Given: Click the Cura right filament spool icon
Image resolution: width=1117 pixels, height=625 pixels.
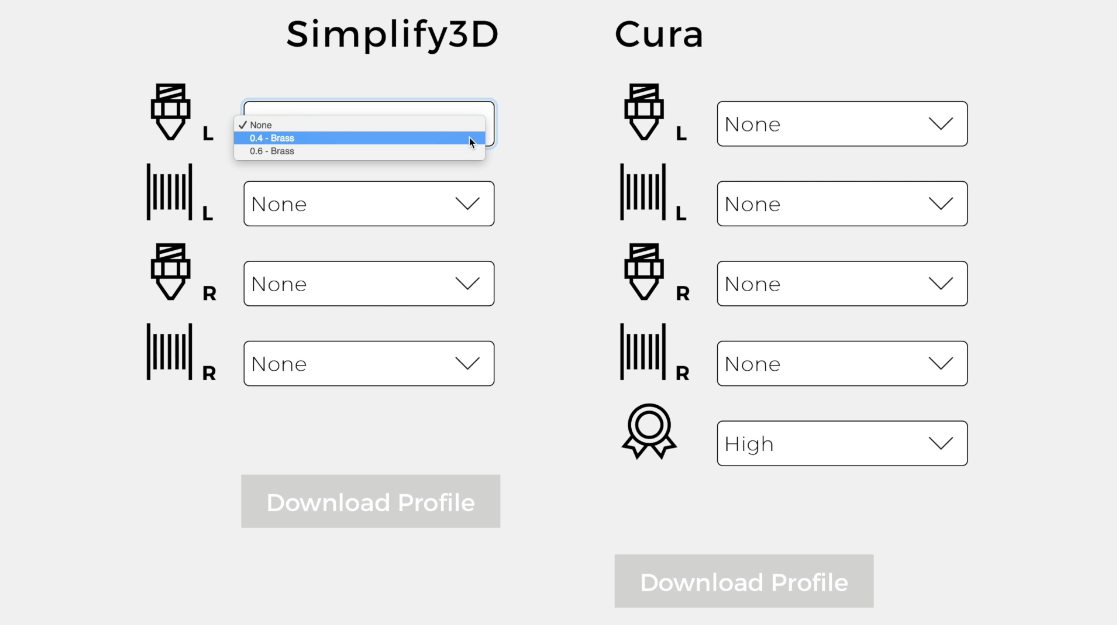Looking at the screenshot, I should coord(643,351).
